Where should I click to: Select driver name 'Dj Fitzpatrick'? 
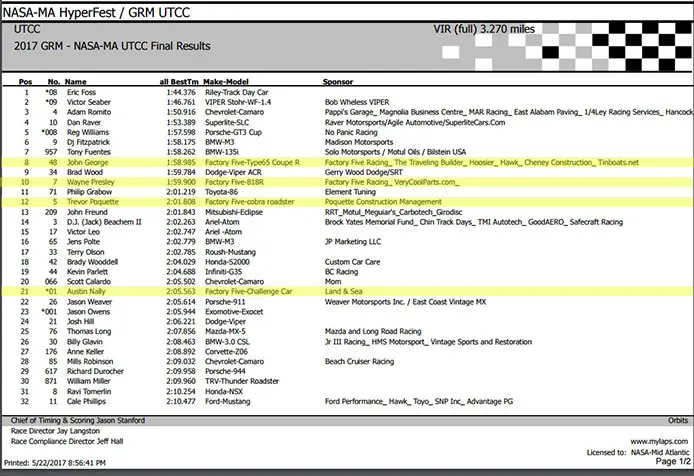[89, 142]
